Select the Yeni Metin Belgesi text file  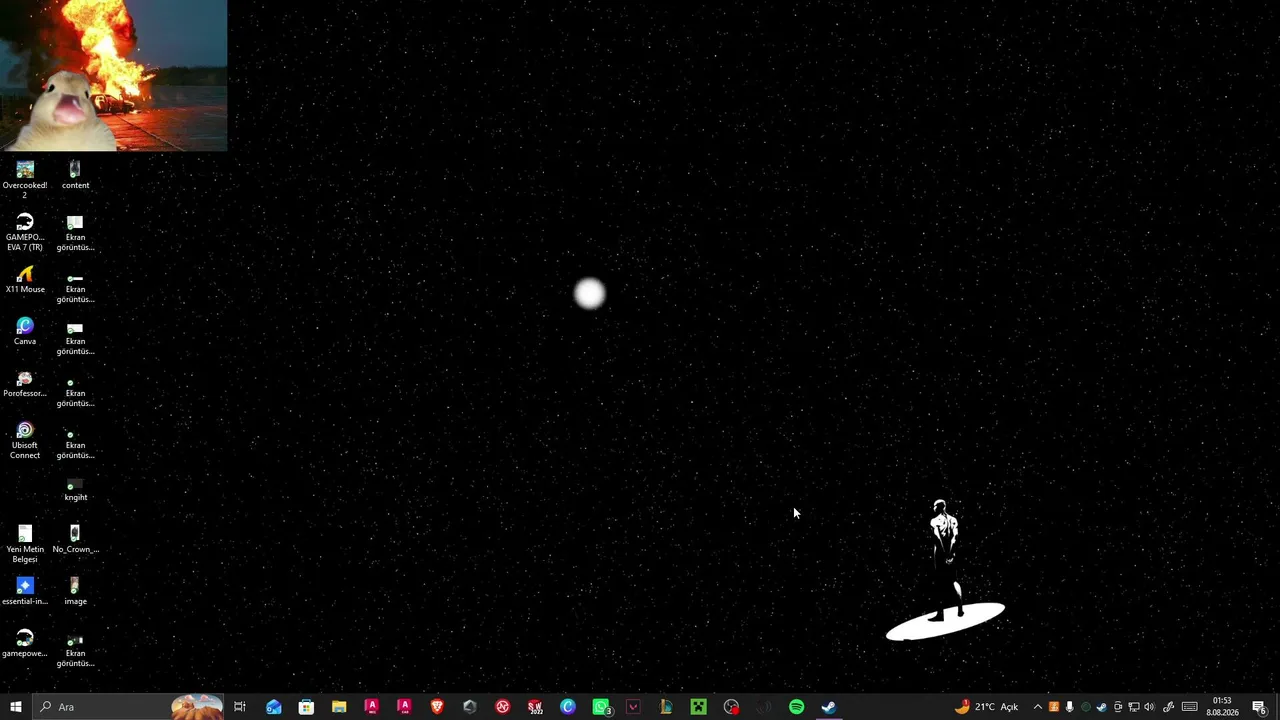(25, 544)
